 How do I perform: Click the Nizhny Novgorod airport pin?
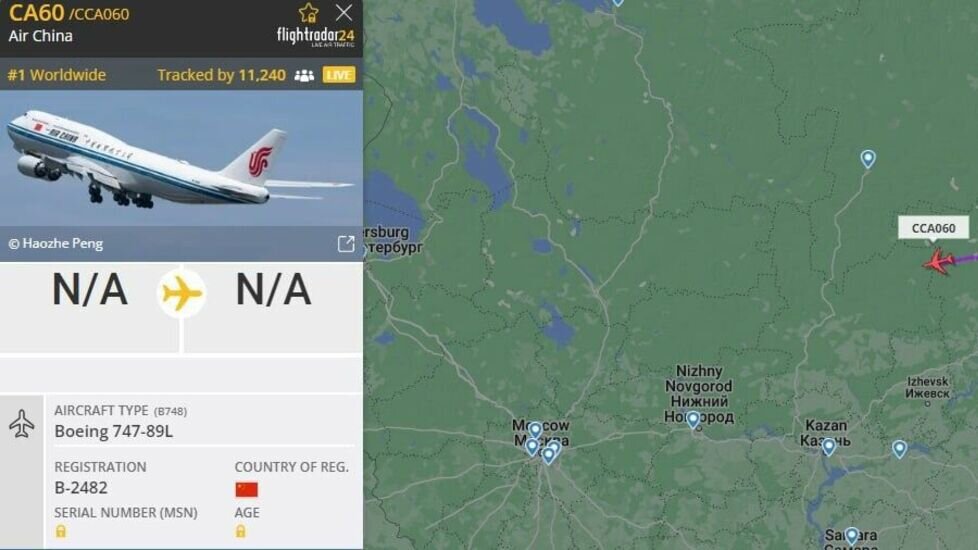[x=692, y=420]
